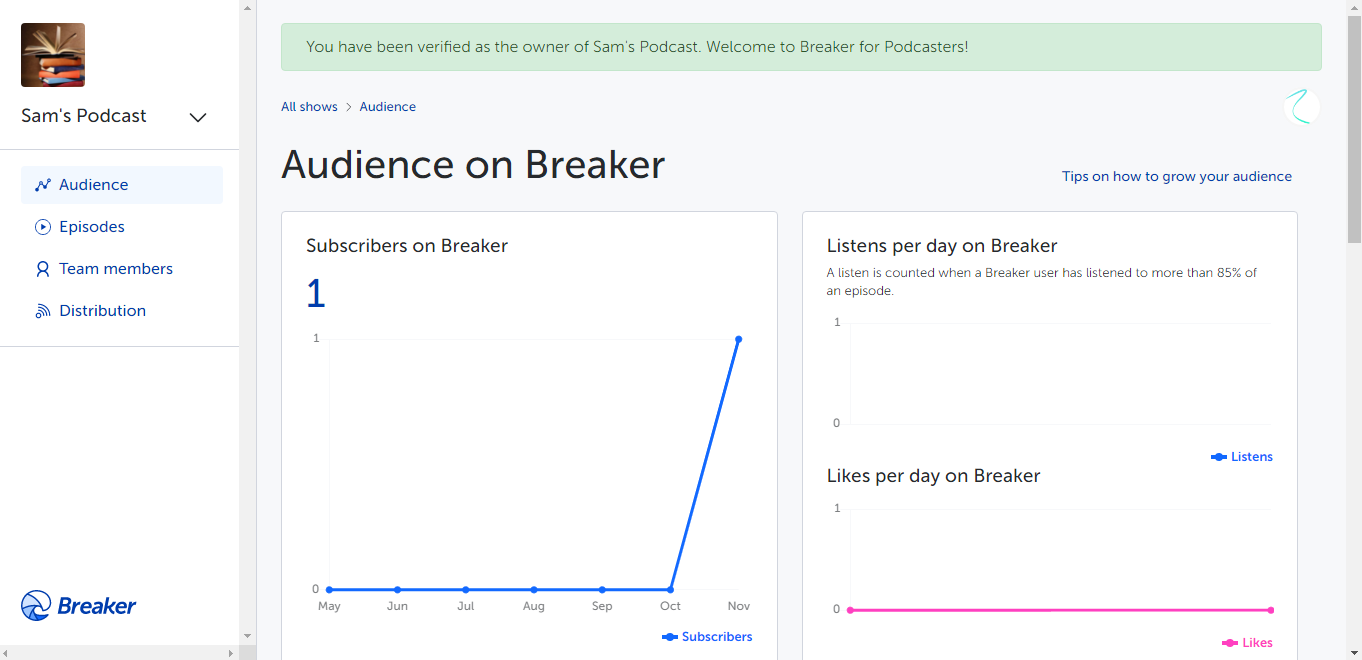Click the May data point on subscribers chart
The width and height of the screenshot is (1362, 660).
[329, 589]
